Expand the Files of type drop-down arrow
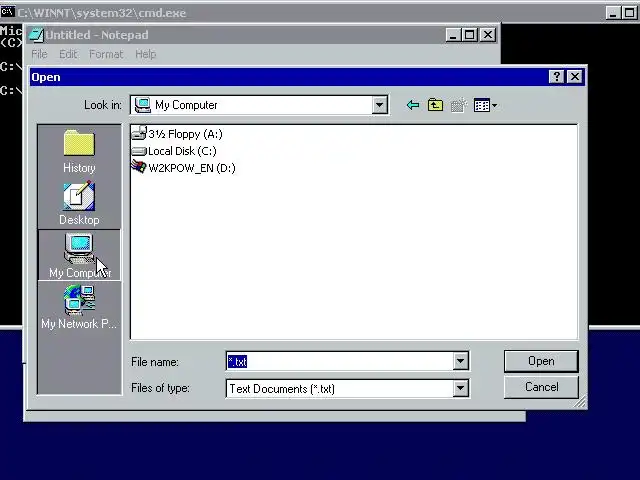640x480 pixels. [x=460, y=388]
